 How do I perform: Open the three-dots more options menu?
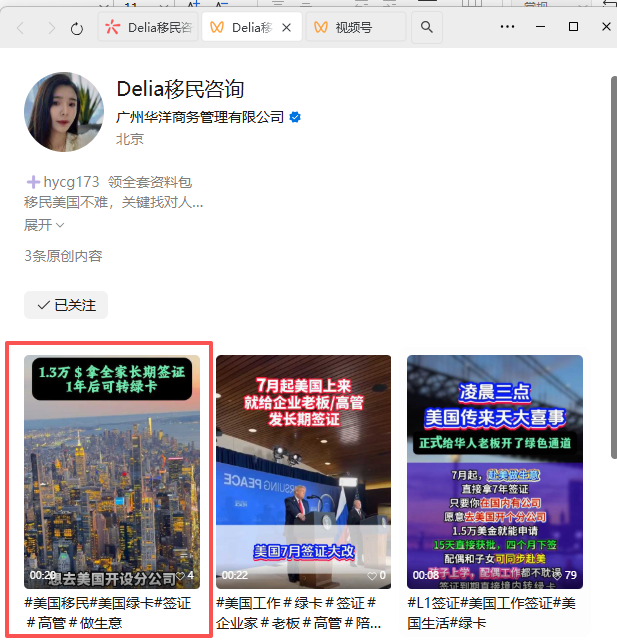coord(507,27)
